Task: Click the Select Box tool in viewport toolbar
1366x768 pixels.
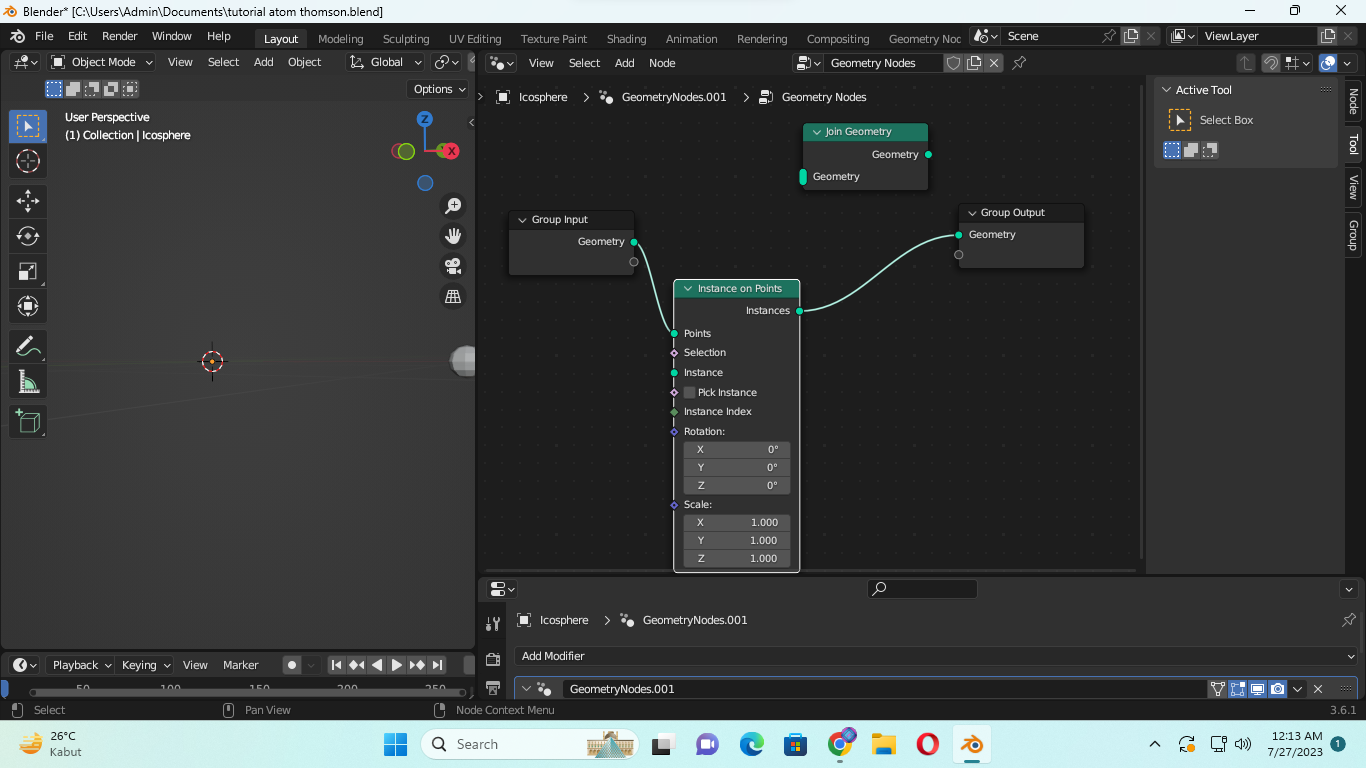Action: point(28,126)
